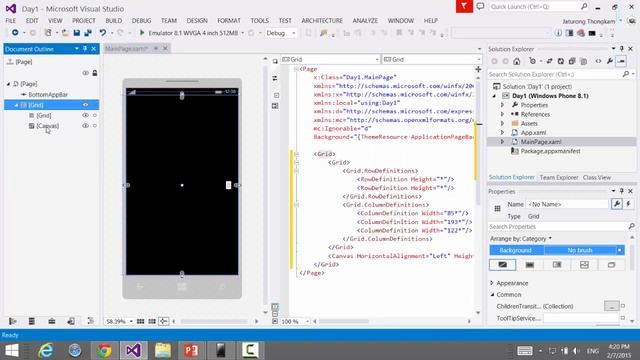Toggle visibility of selected [Grid] row
Image resolution: width=640 pixels, height=360 pixels.
click(85, 105)
